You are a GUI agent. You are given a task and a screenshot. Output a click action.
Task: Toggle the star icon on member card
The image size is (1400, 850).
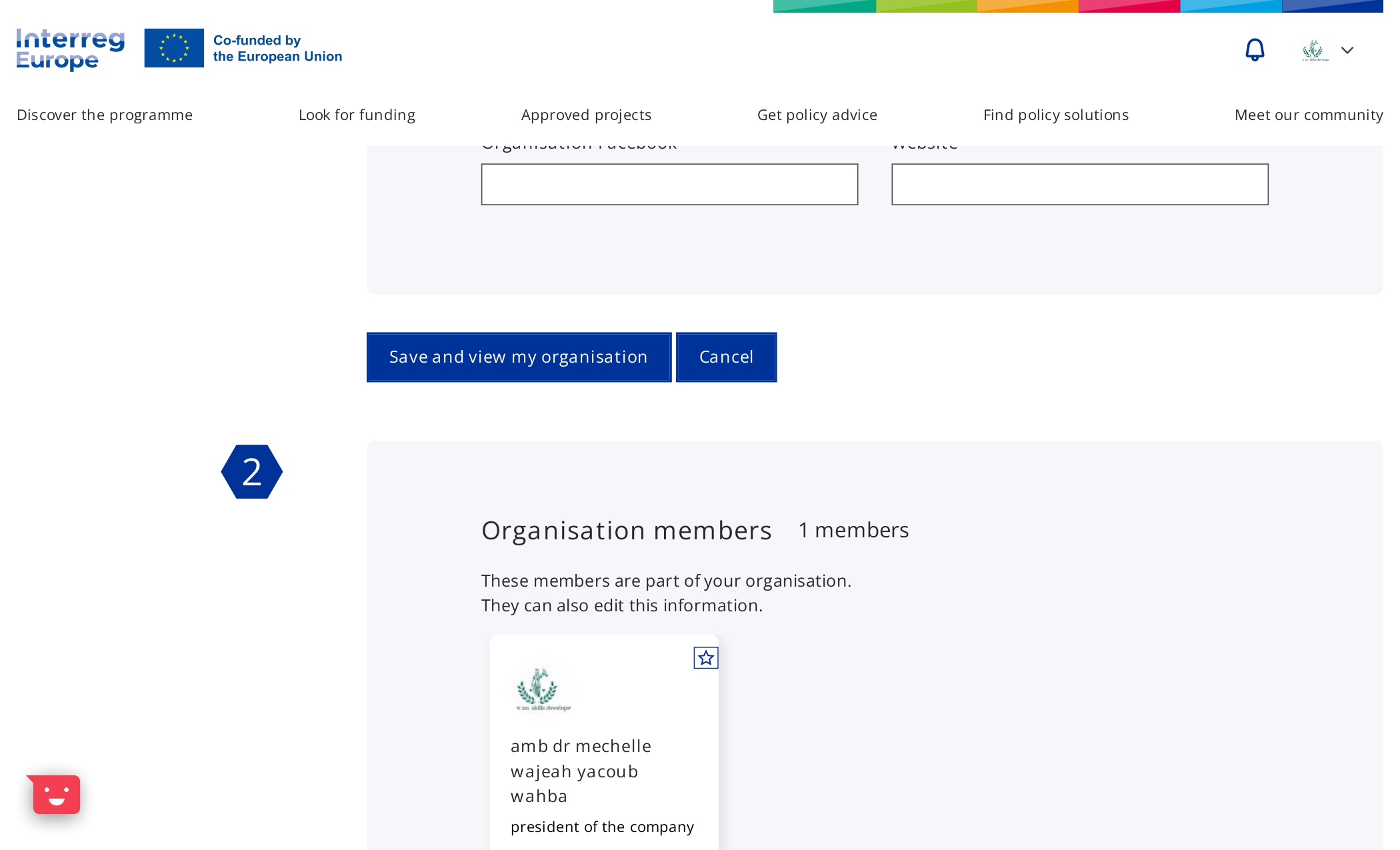(705, 658)
